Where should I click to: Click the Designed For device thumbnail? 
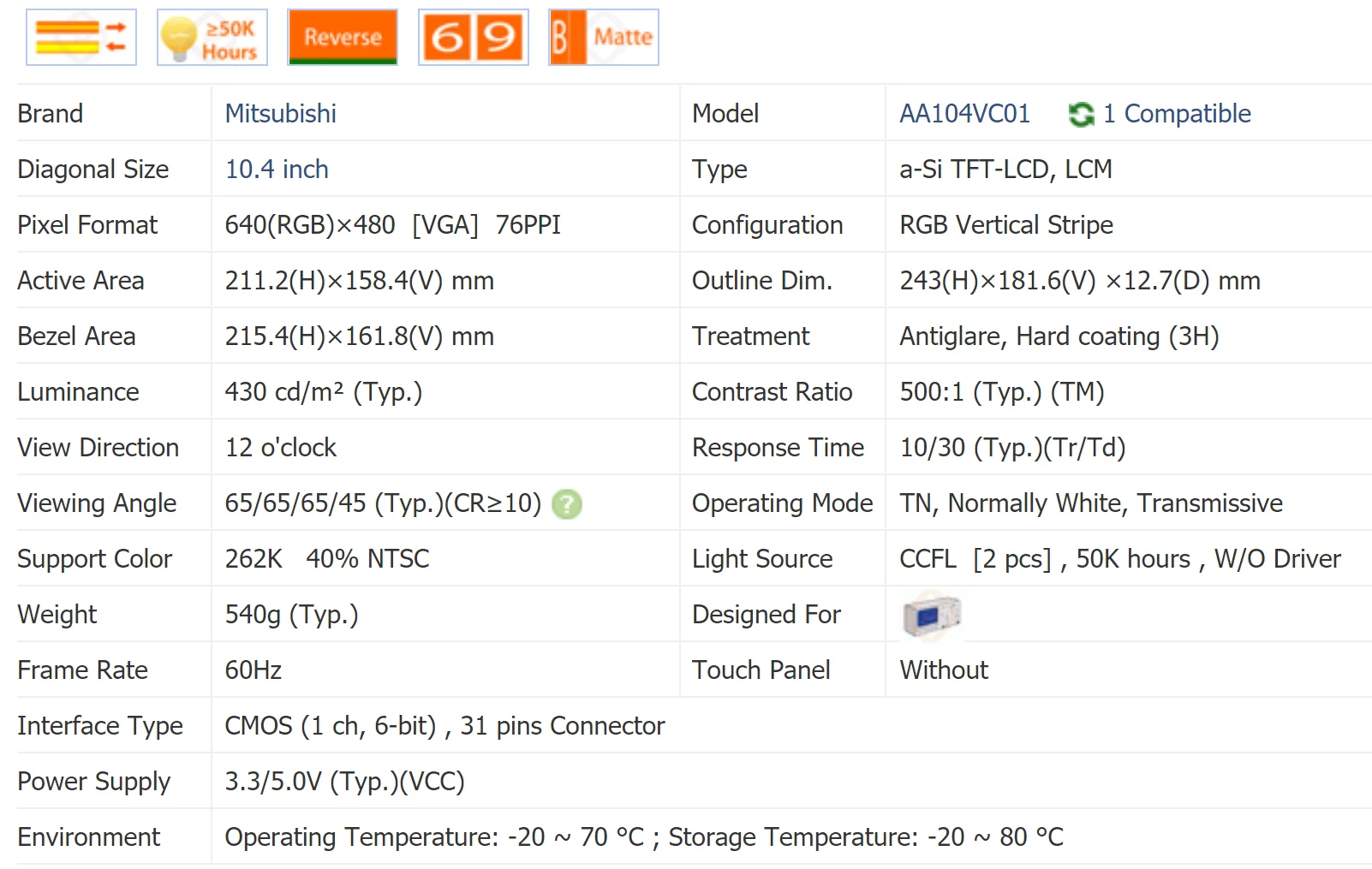point(932,615)
